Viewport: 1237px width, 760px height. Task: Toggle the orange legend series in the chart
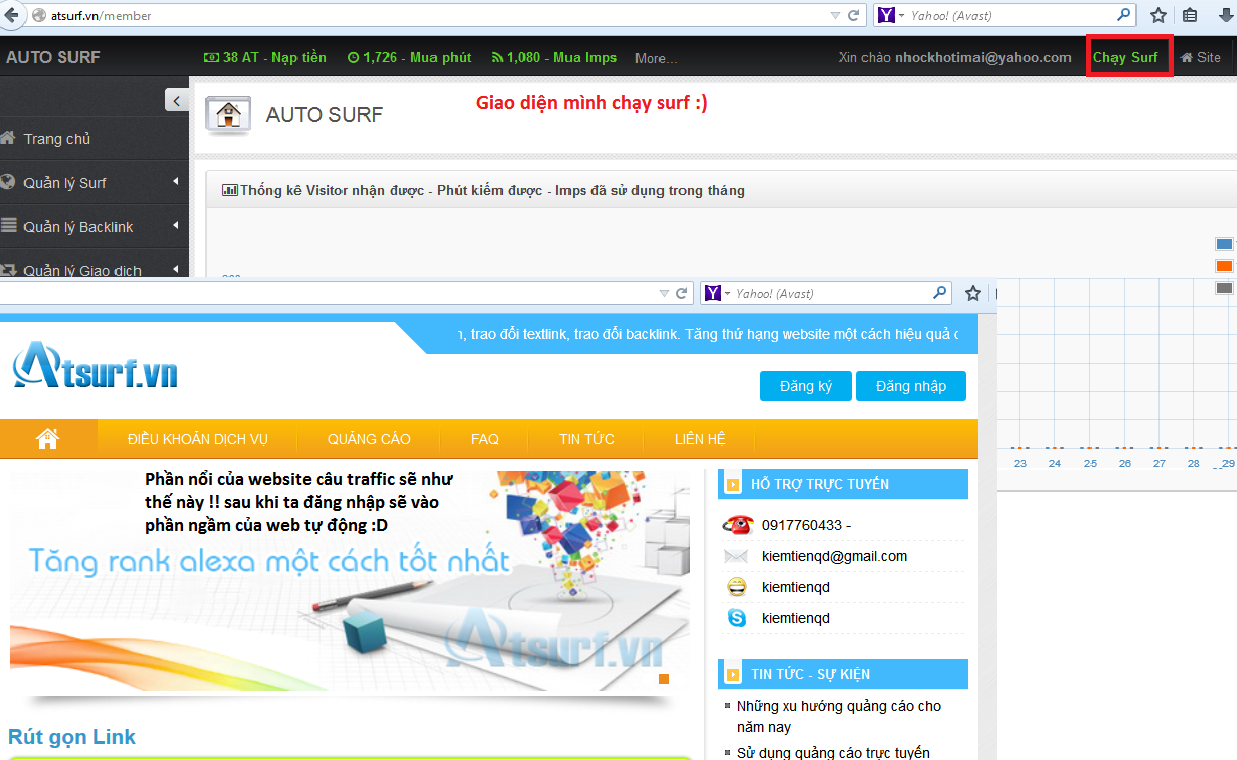click(1224, 266)
